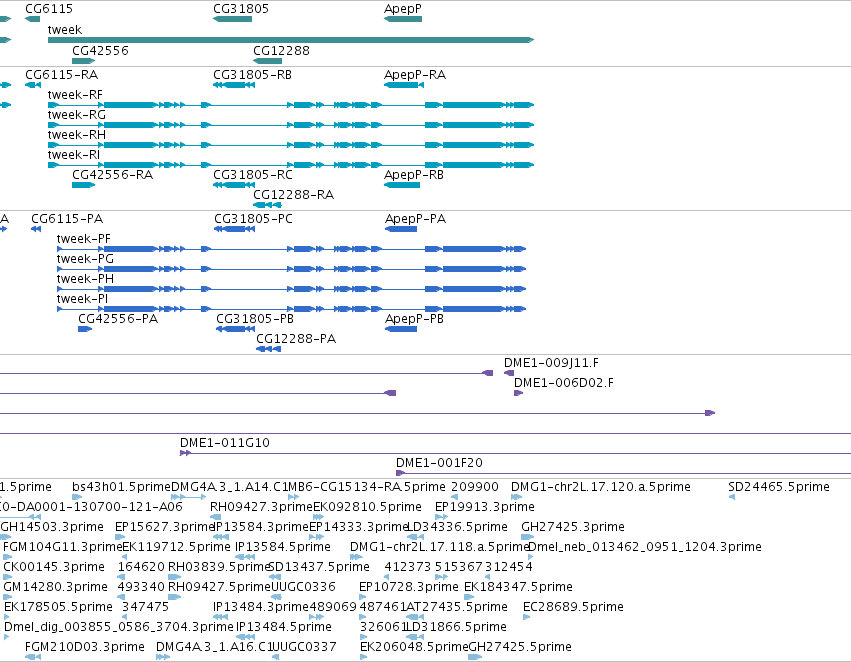Select protein tweek-PI
851x662 pixels.
tap(291, 309)
